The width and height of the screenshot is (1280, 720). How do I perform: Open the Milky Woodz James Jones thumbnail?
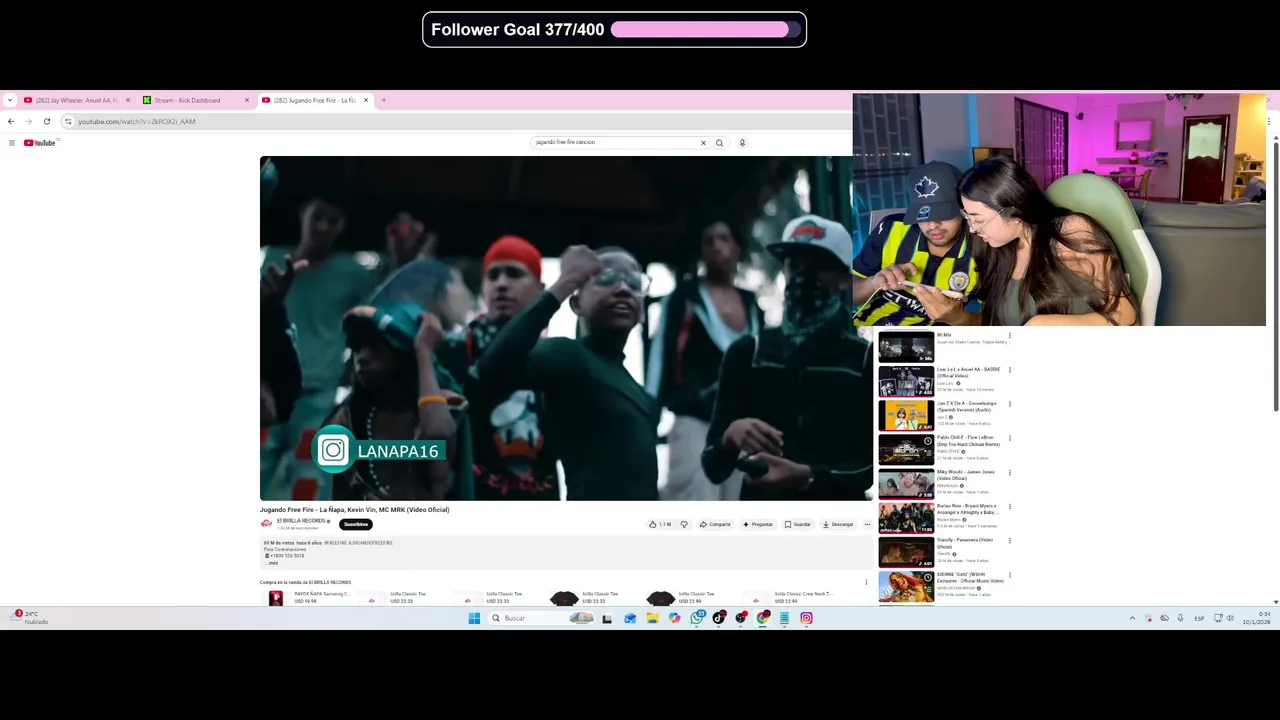tap(906, 484)
